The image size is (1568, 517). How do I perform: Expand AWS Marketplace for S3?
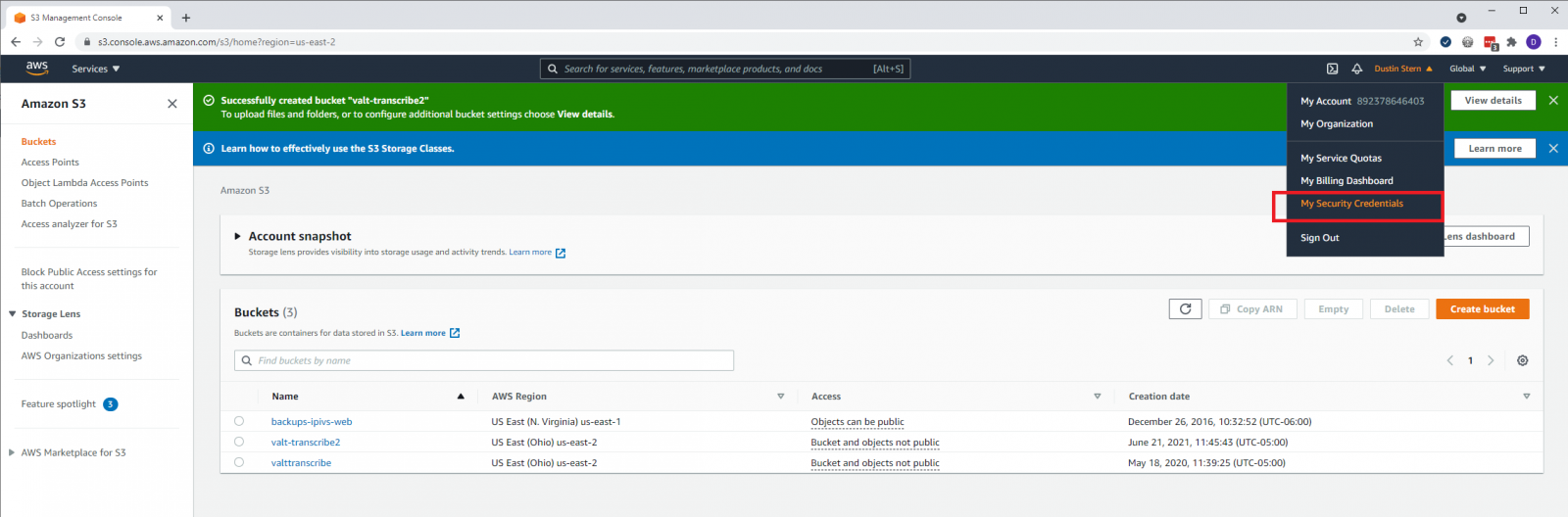[12, 452]
